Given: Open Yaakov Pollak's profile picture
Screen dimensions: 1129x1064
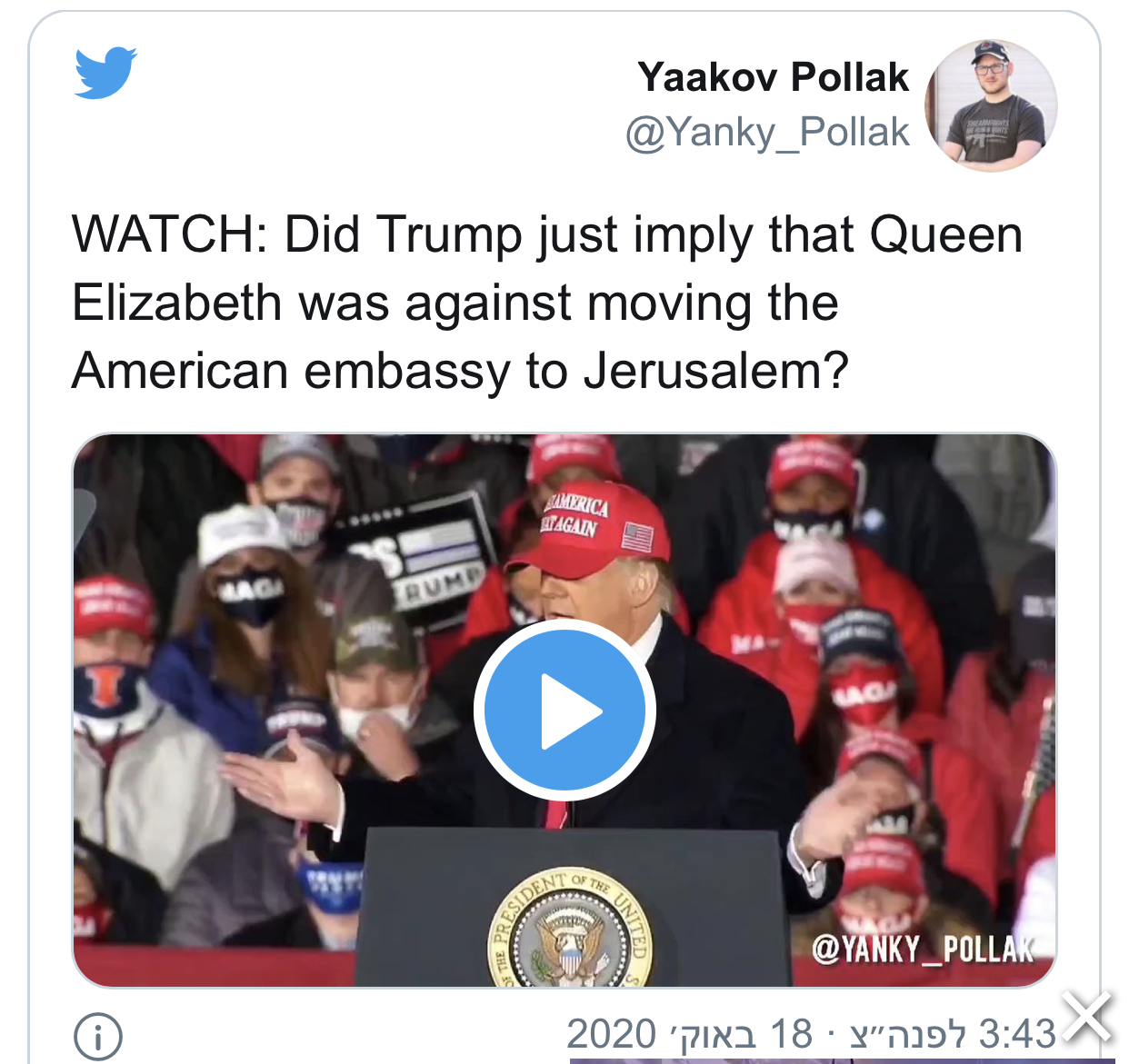Looking at the screenshot, I should tap(992, 104).
